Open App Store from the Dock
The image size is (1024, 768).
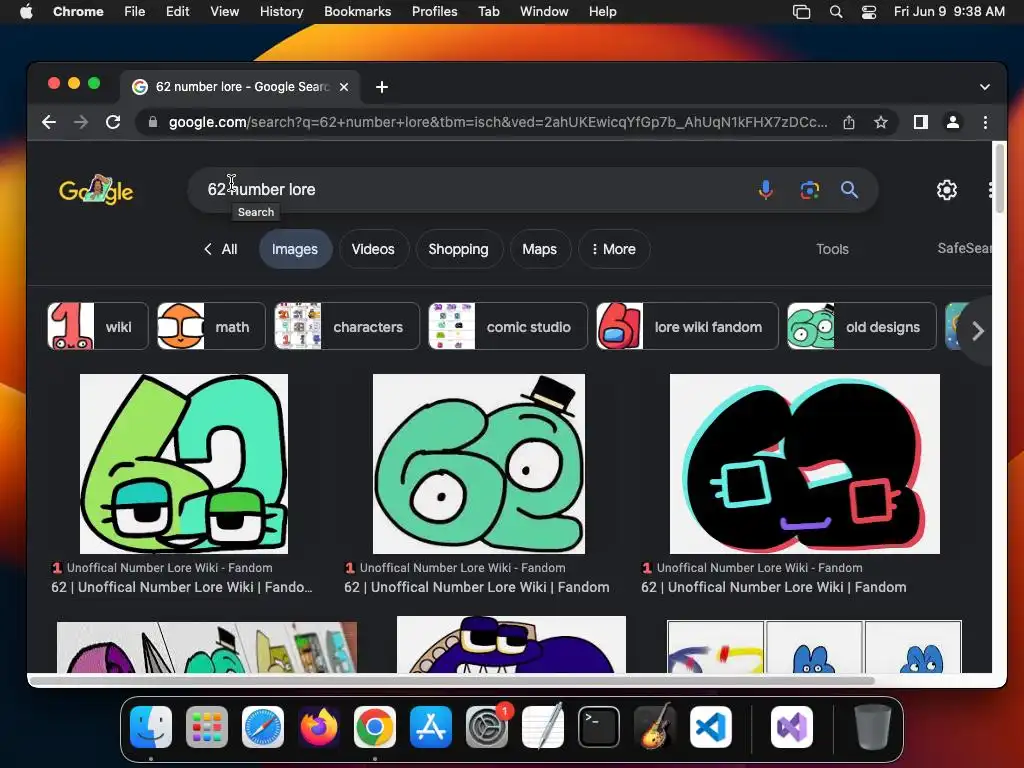coord(431,727)
